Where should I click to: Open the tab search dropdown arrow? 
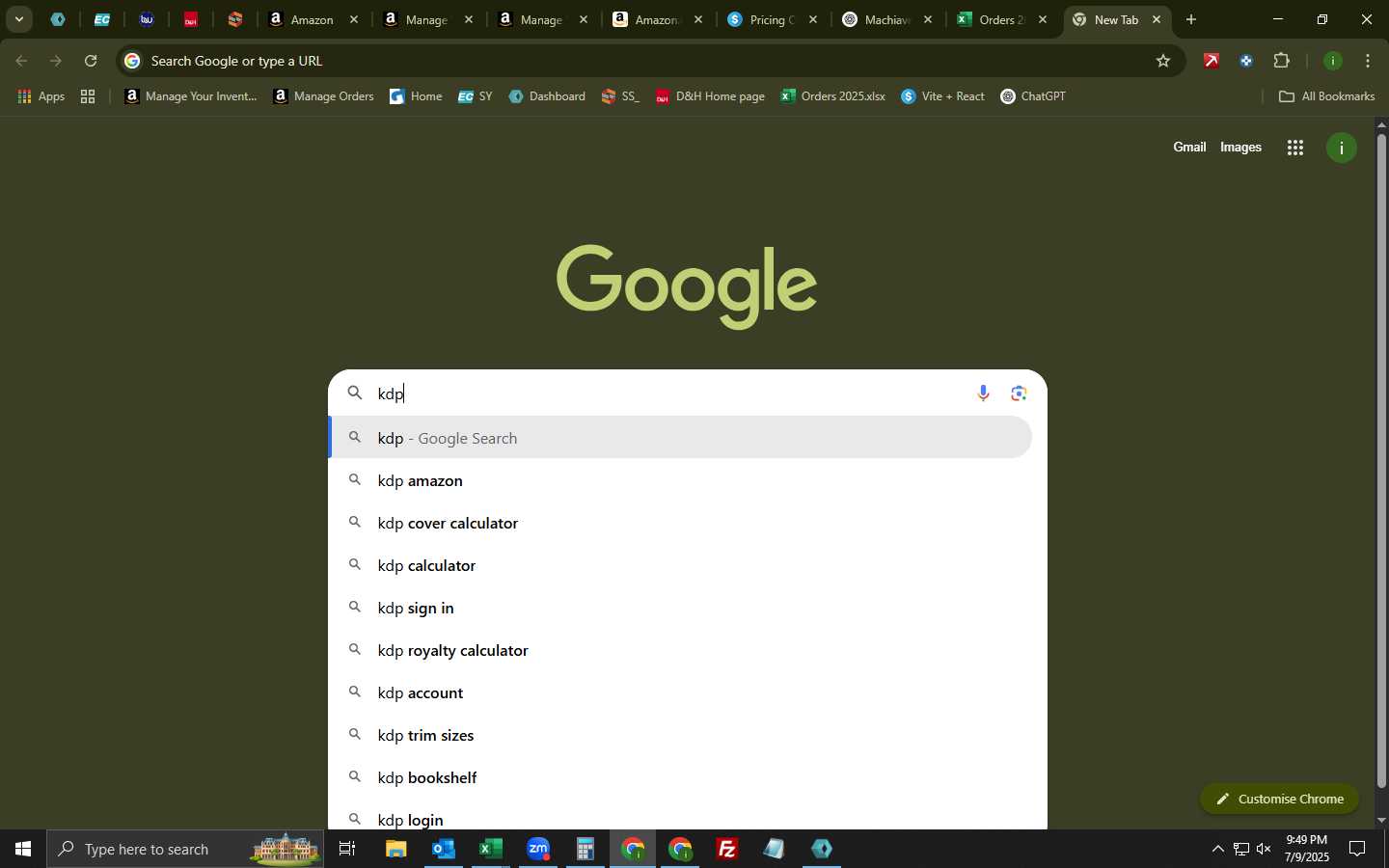[18, 19]
